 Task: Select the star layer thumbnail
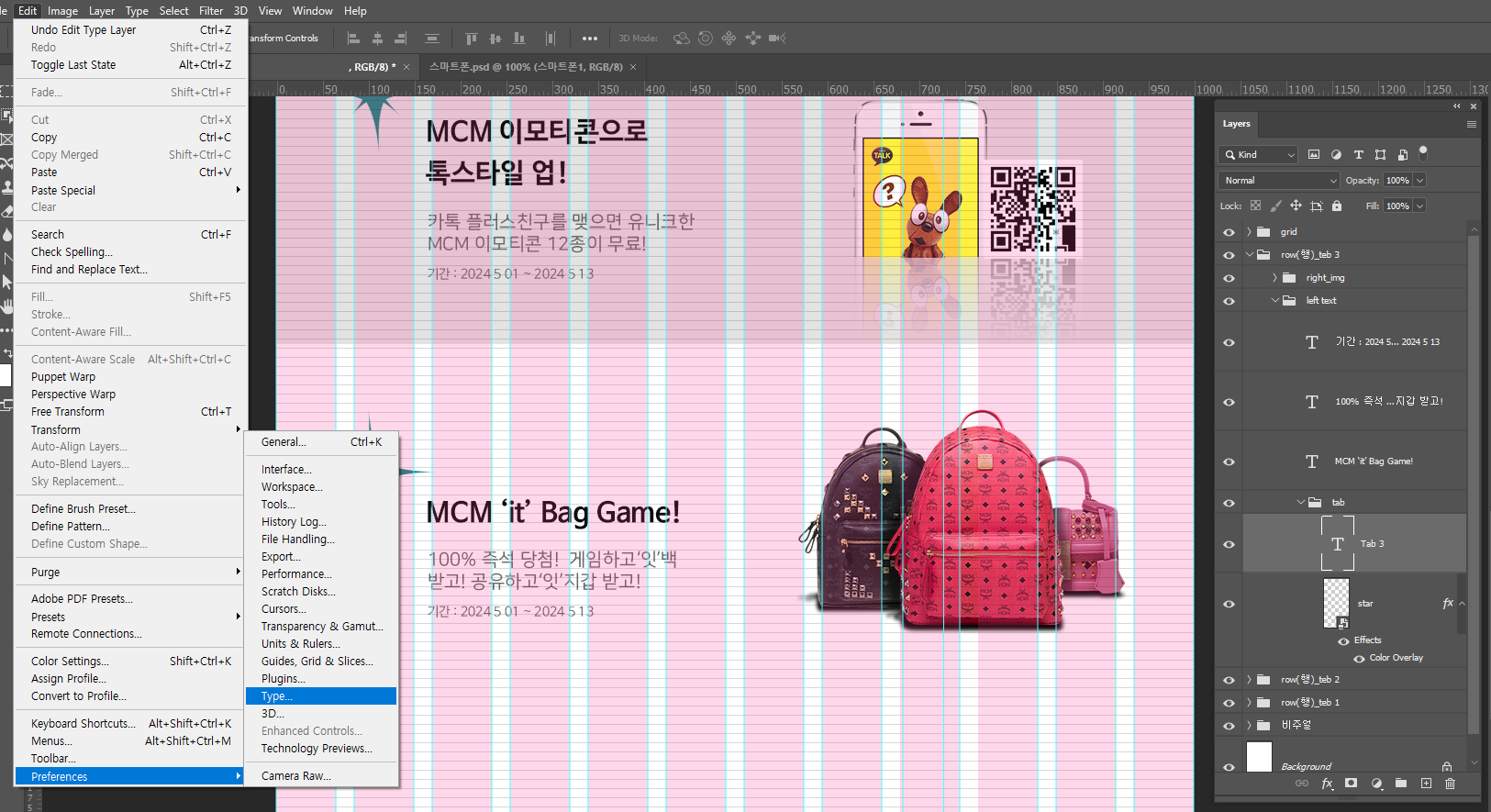click(1336, 603)
